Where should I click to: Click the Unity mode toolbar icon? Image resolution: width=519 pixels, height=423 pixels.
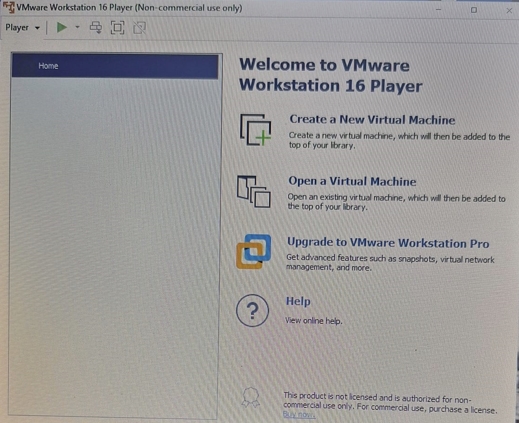point(139,28)
